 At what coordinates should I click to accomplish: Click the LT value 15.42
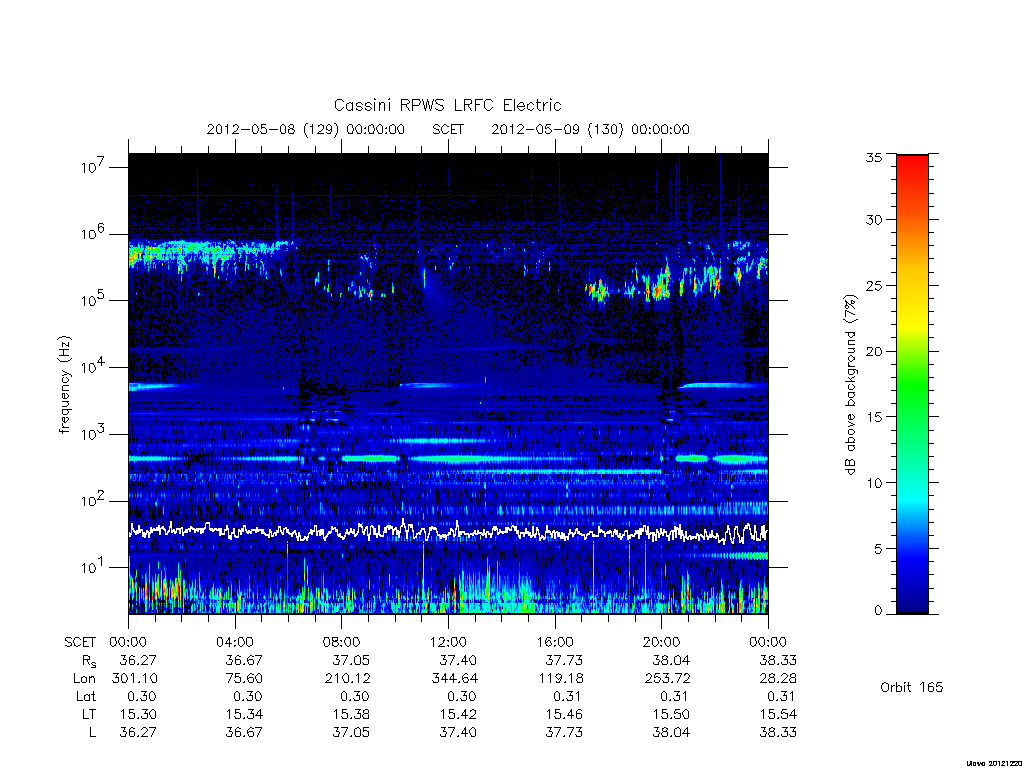point(458,714)
